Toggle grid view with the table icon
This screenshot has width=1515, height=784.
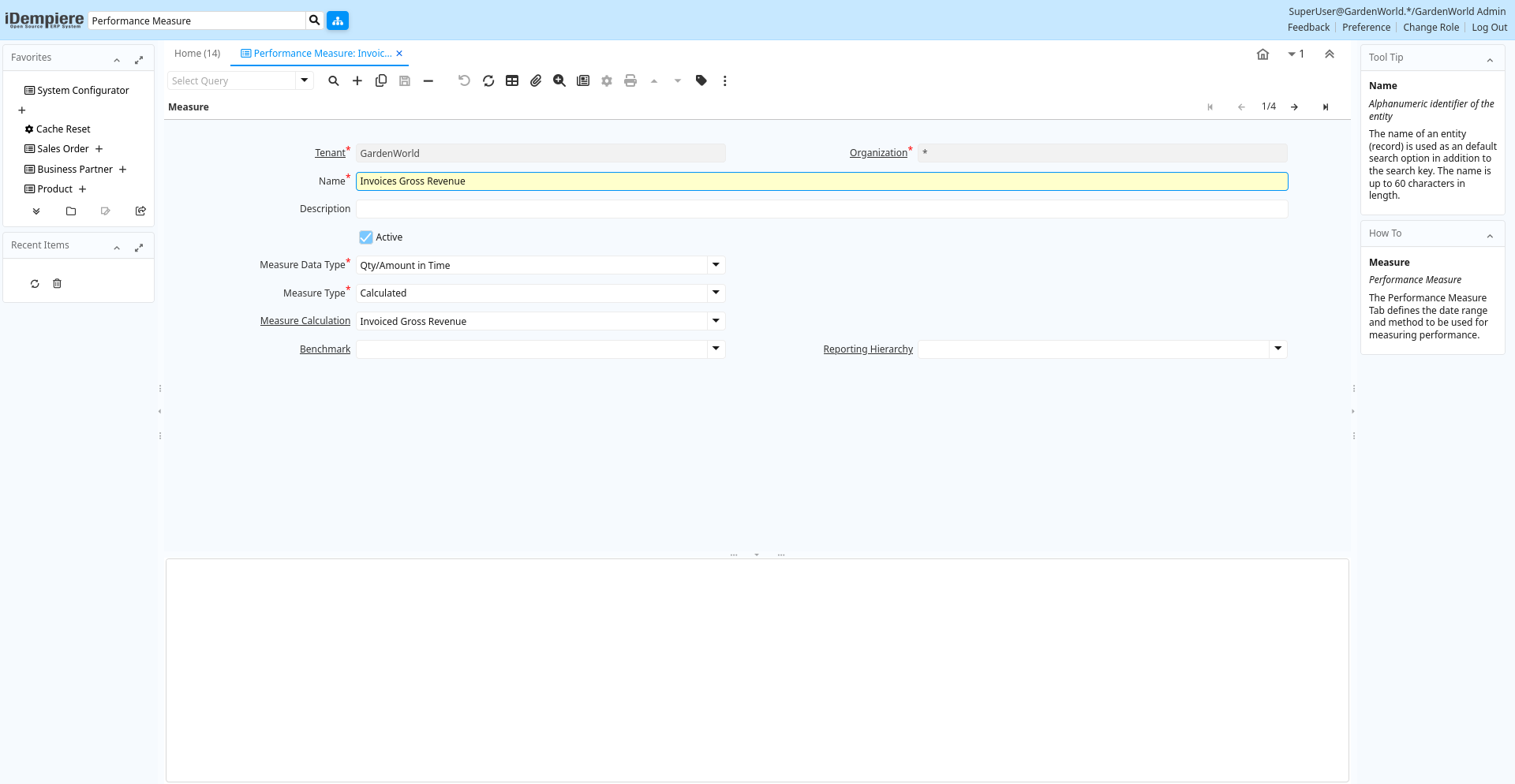pyautogui.click(x=512, y=80)
